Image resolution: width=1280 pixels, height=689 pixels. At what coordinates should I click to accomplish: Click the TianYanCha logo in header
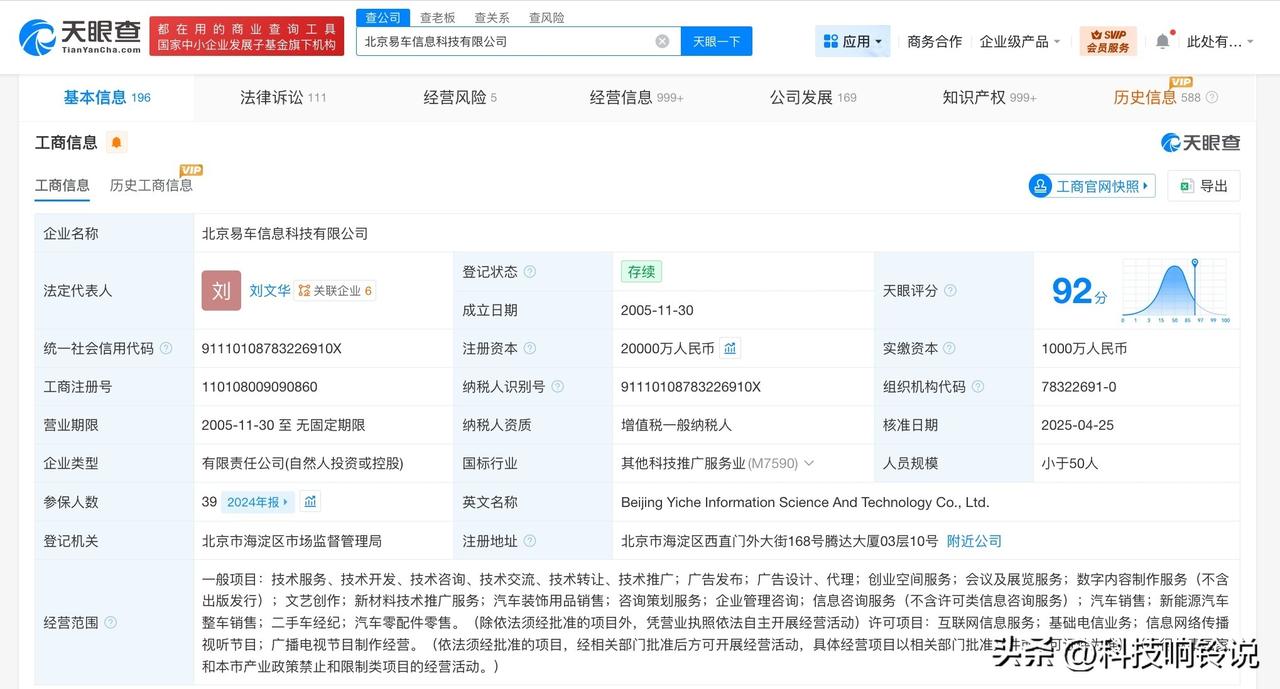coord(80,36)
